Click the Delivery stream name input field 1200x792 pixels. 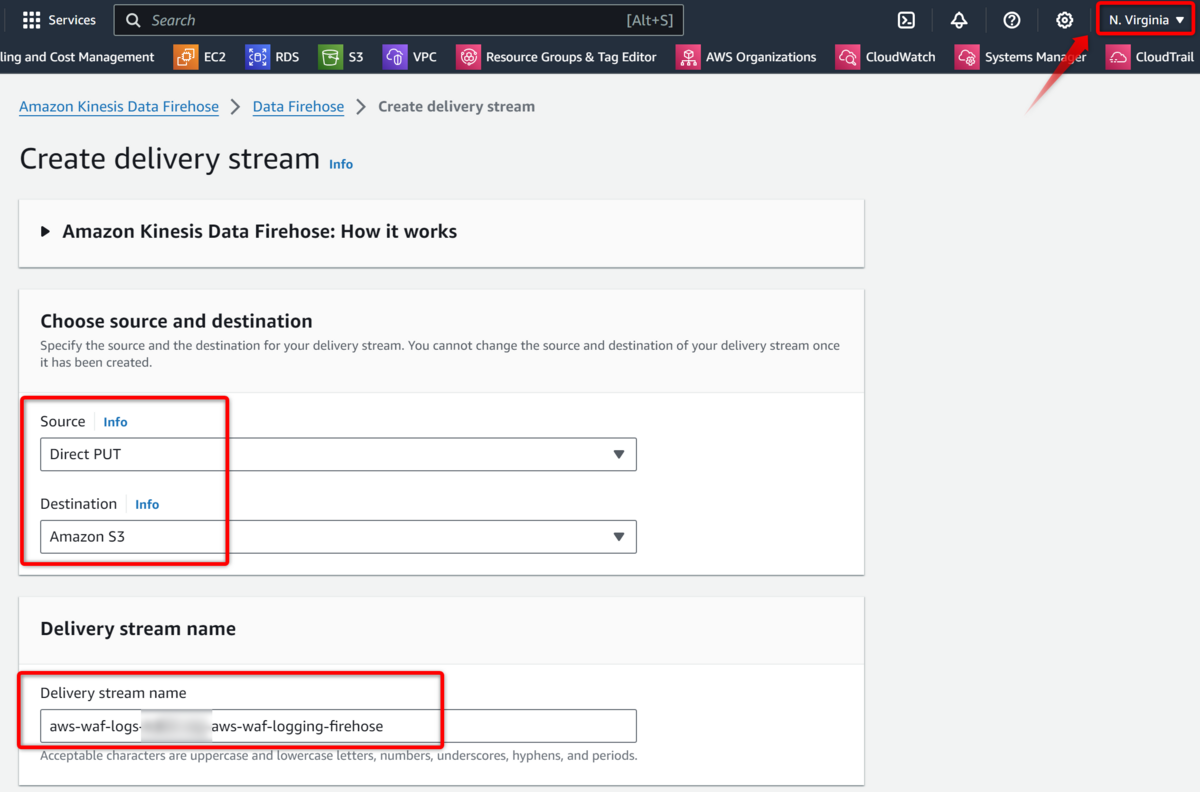point(338,726)
